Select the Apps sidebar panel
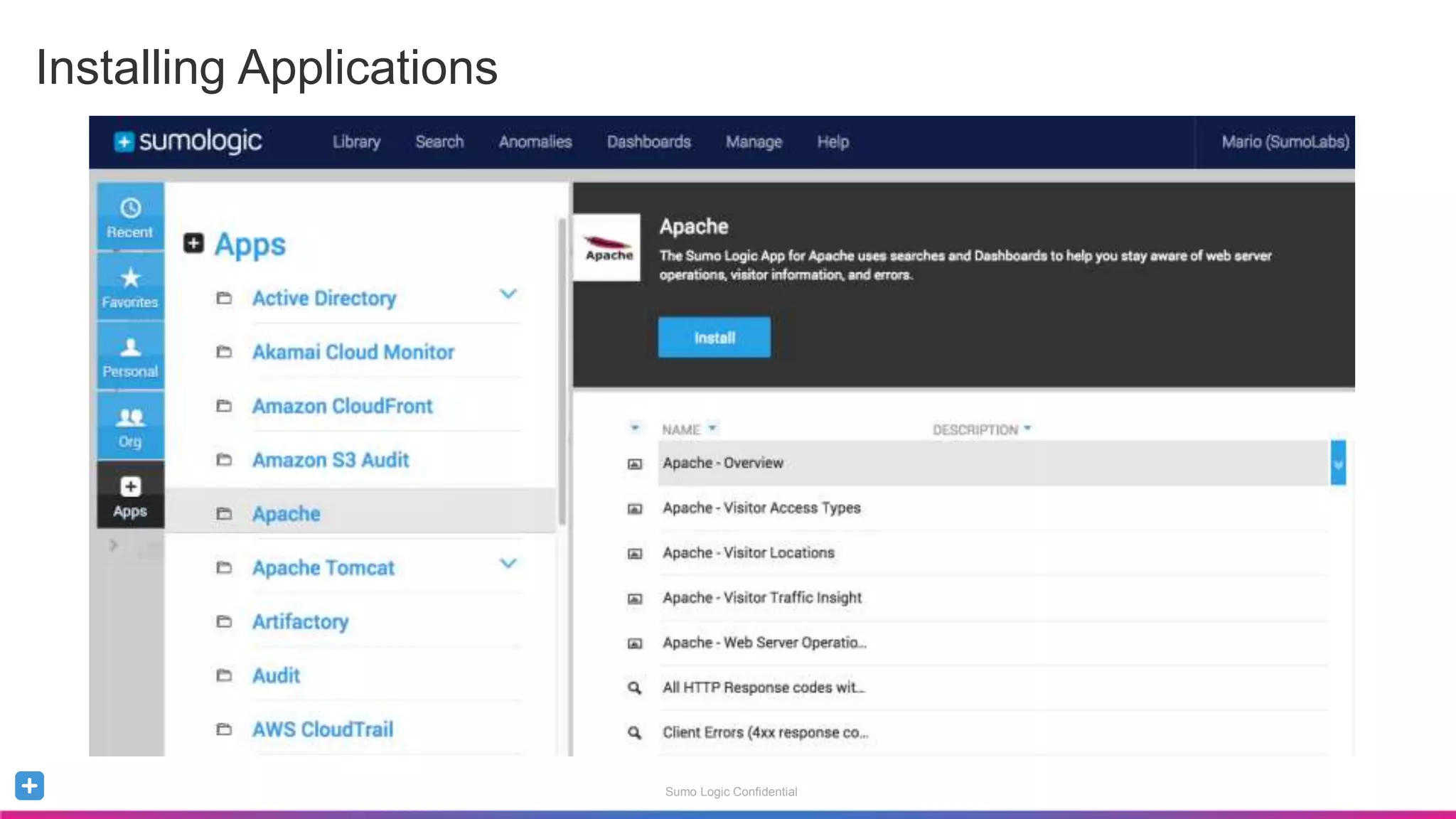This screenshot has height=819, width=1456. tap(130, 495)
